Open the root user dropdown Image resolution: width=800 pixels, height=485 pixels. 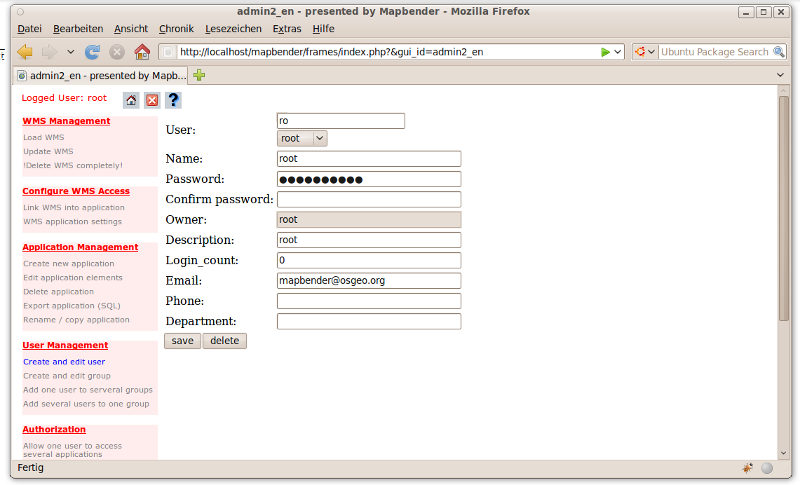302,138
